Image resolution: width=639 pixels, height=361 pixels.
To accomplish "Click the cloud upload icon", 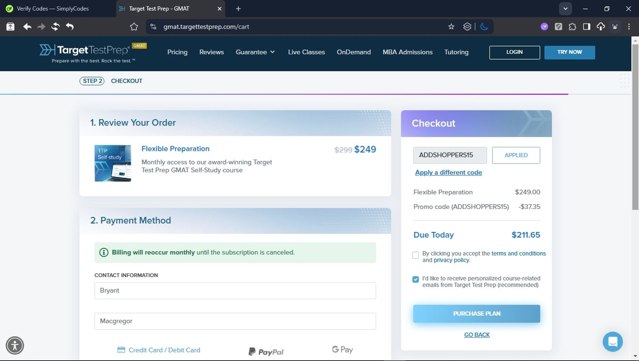I will (601, 26).
